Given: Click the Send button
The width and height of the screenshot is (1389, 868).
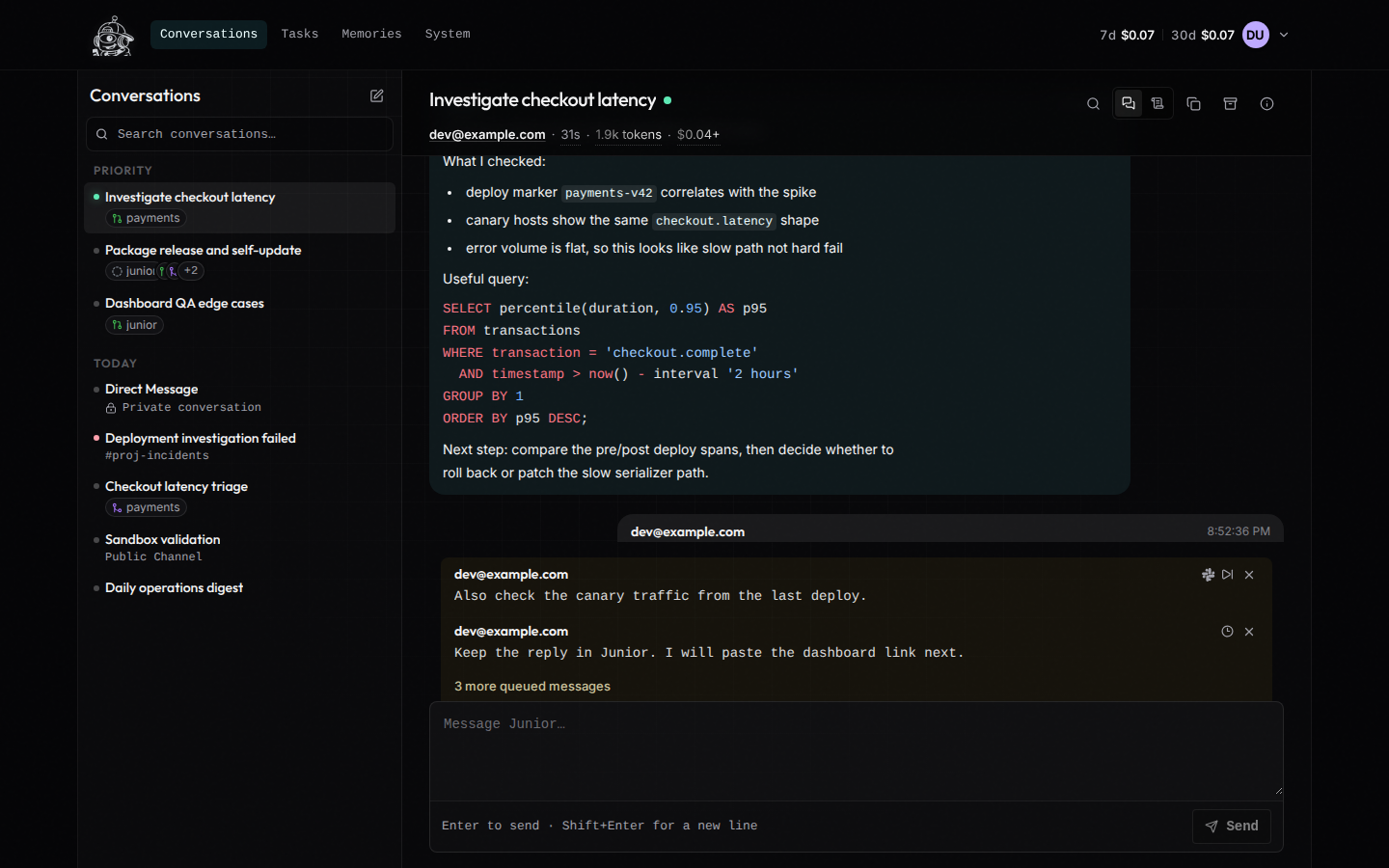Looking at the screenshot, I should click(x=1232, y=827).
